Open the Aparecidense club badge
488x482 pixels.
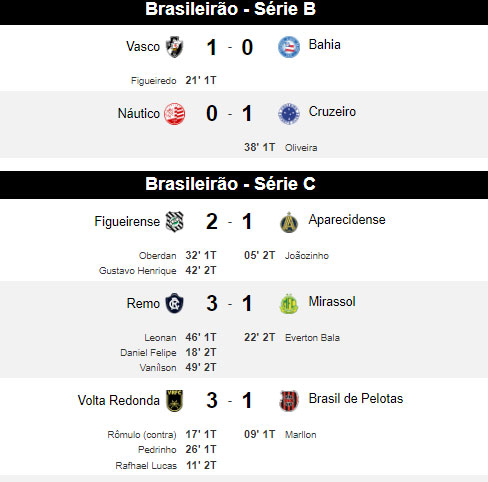[289, 222]
